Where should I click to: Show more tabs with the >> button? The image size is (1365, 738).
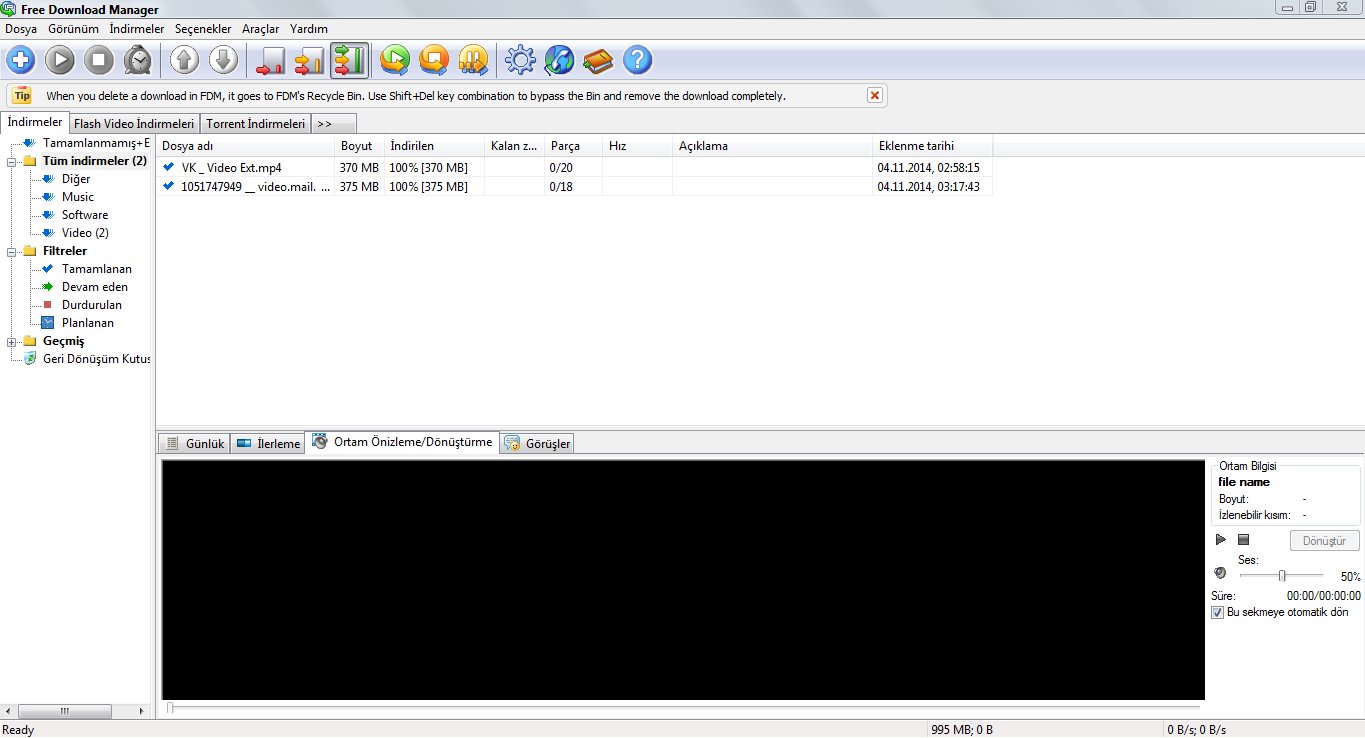pyautogui.click(x=334, y=124)
